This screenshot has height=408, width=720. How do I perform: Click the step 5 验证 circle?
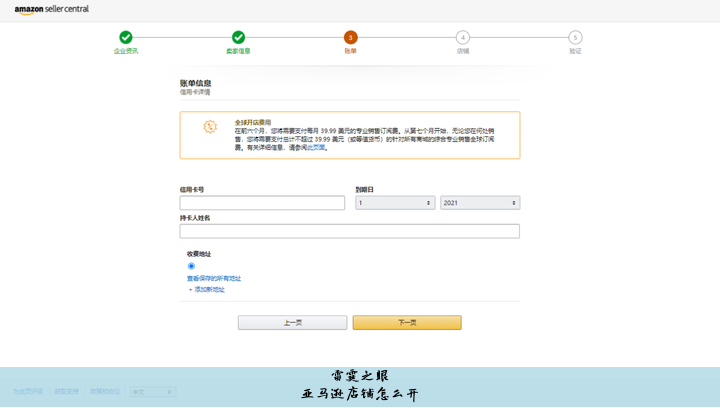tap(575, 38)
